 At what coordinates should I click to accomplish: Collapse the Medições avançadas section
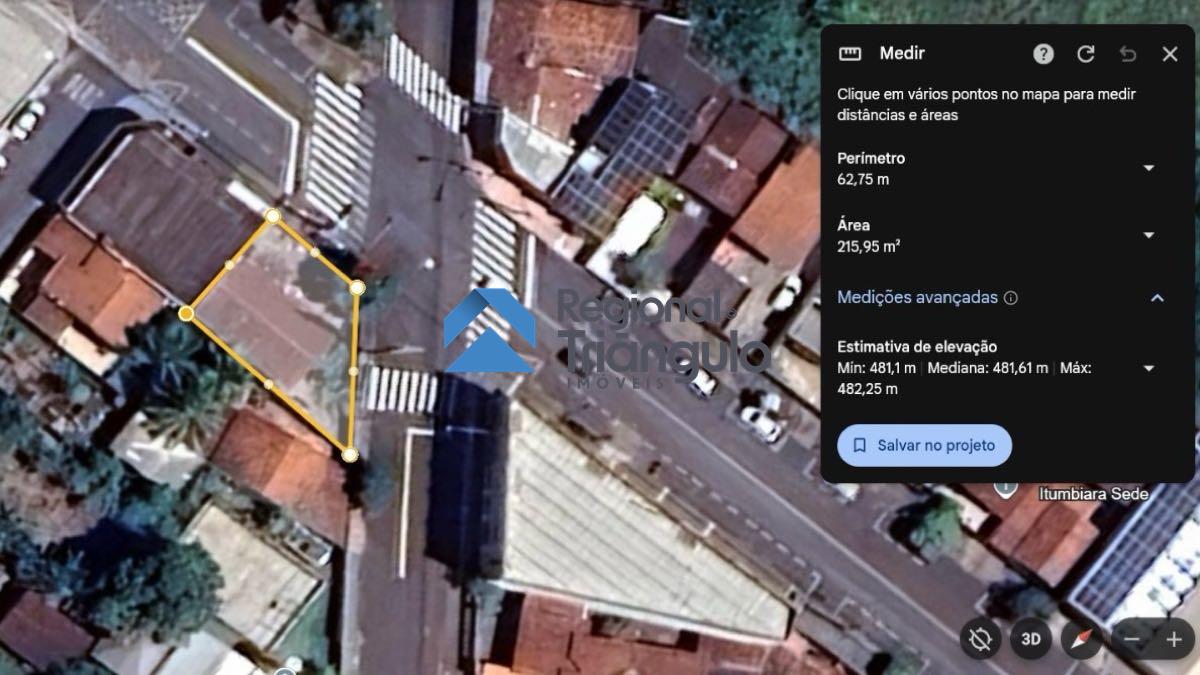[x=1157, y=298]
